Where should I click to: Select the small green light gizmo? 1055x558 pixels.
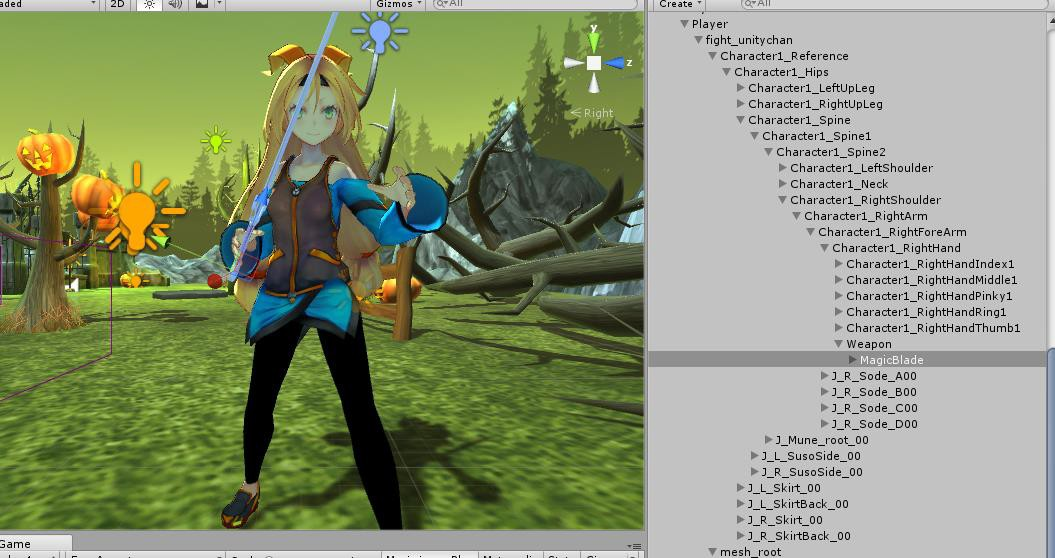(x=215, y=141)
